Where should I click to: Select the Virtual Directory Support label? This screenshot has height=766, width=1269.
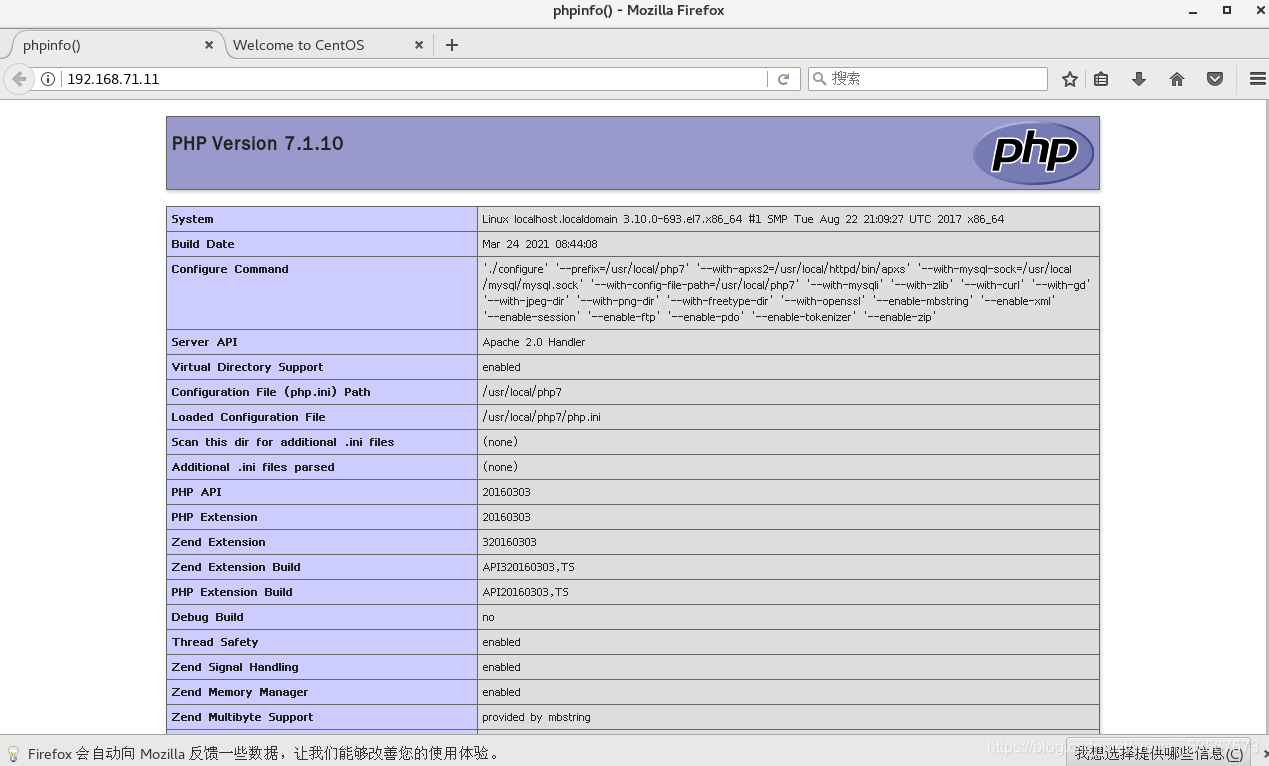[x=247, y=367]
